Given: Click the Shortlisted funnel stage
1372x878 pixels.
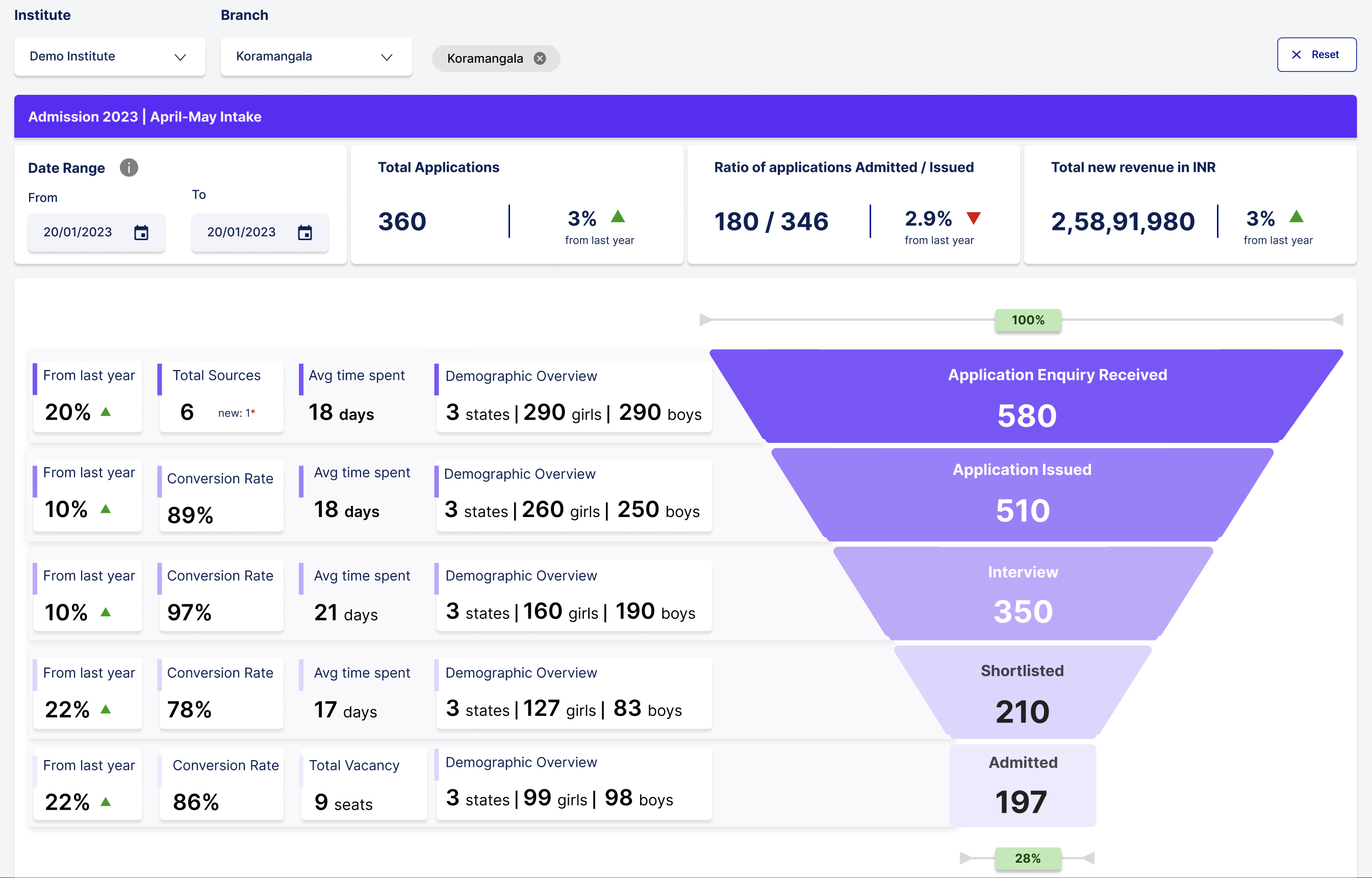Looking at the screenshot, I should 1022,693.
